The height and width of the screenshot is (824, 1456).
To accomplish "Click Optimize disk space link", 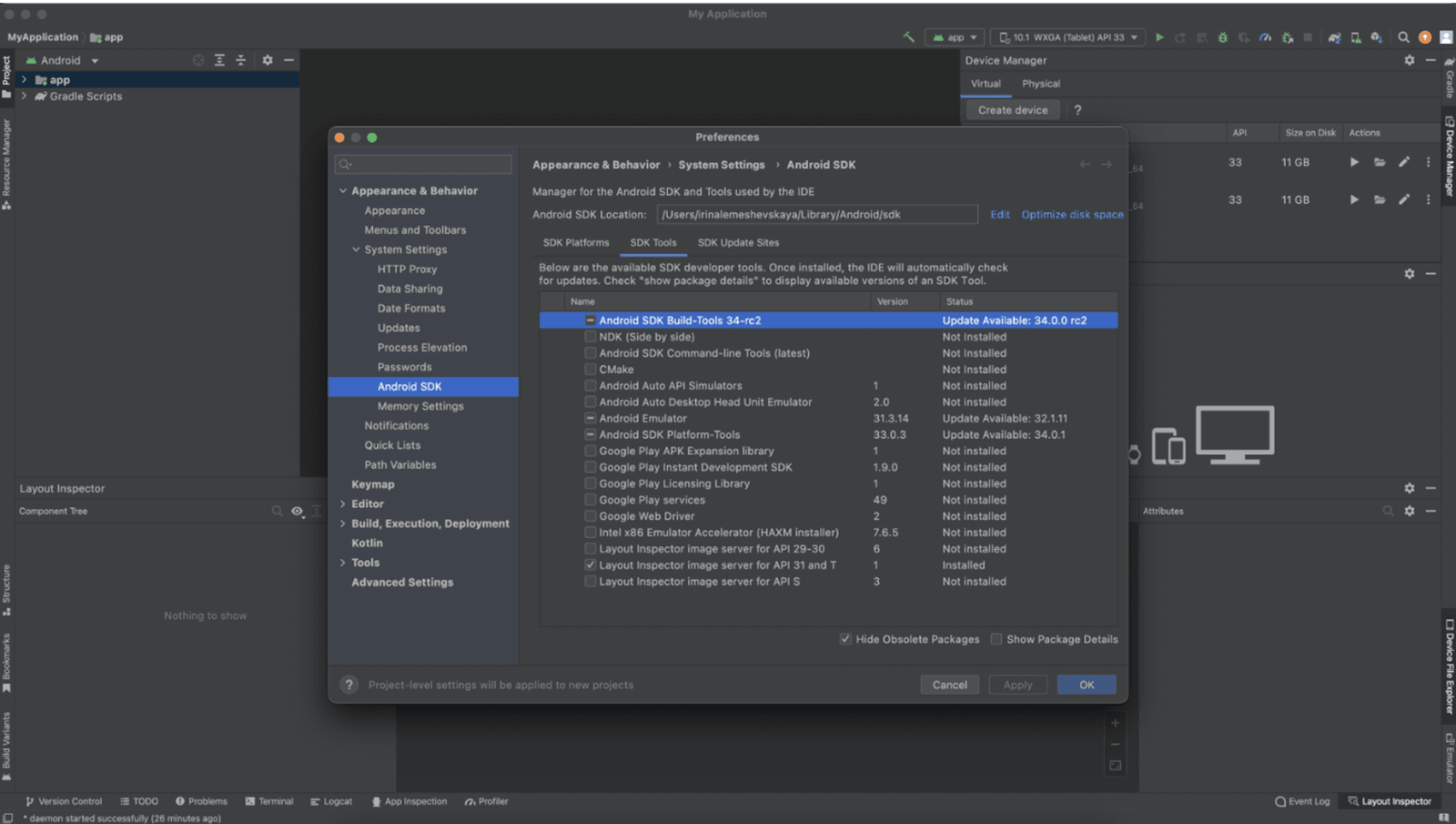I will coord(1072,215).
